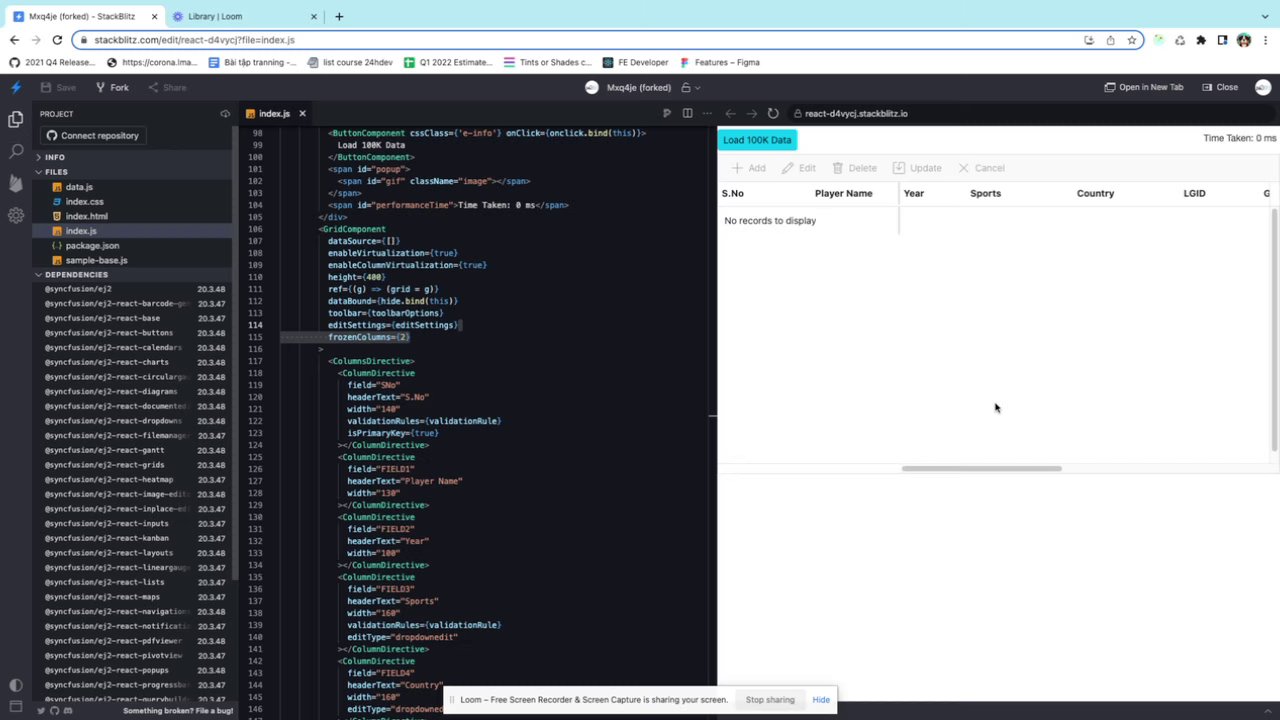Click the grid Edit toolbar button

coord(799,168)
